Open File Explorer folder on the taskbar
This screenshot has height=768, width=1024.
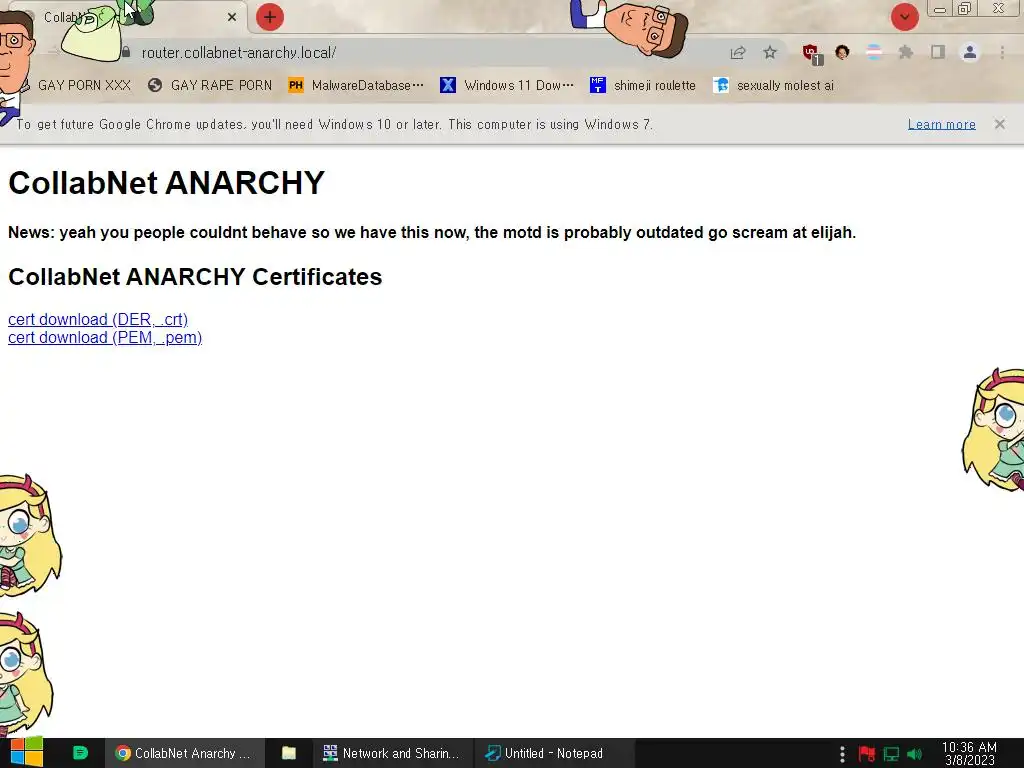tap(289, 753)
